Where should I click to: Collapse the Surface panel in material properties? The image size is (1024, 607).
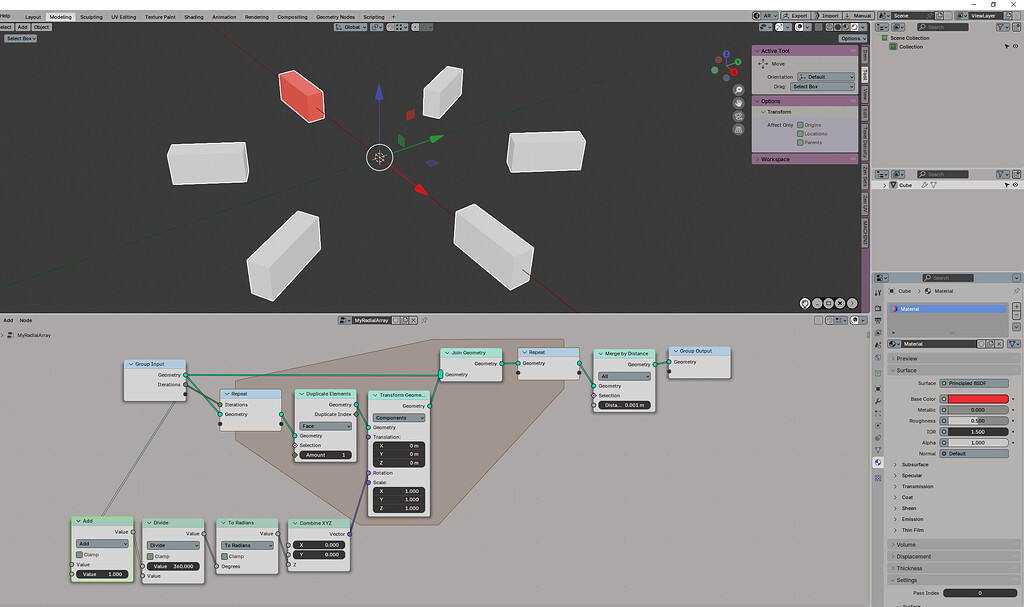point(953,370)
